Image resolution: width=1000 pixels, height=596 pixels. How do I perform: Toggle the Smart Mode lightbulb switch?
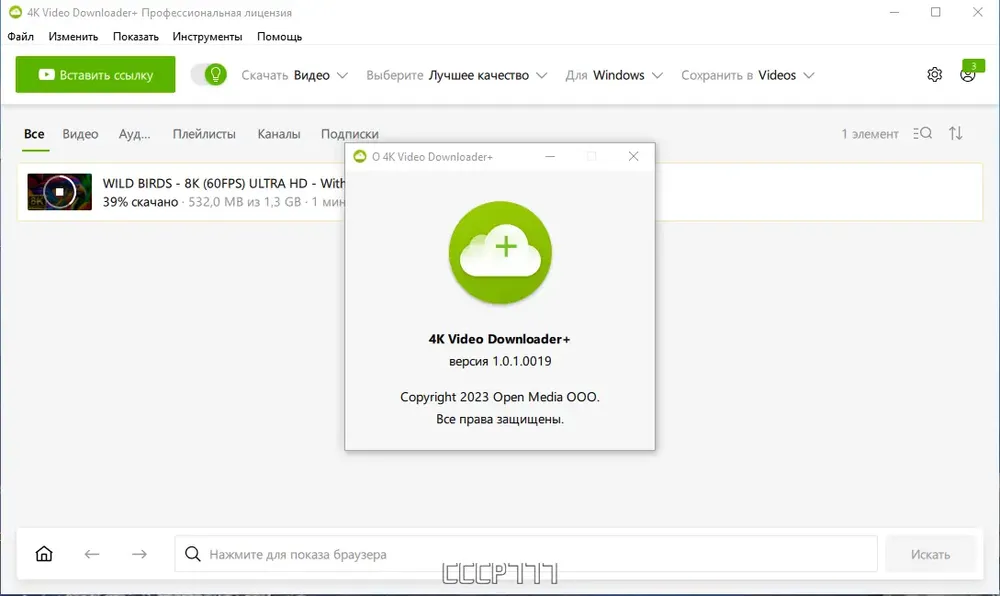coord(209,75)
